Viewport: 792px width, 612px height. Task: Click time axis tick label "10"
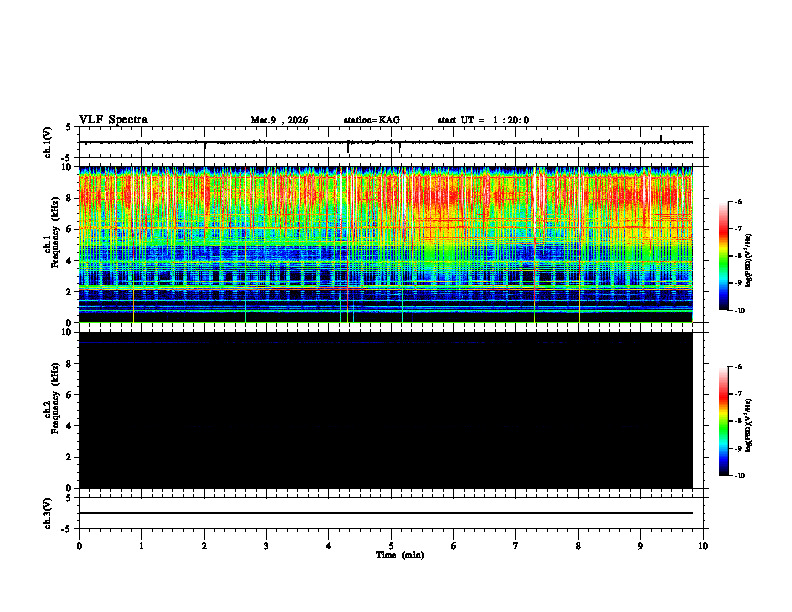click(703, 546)
